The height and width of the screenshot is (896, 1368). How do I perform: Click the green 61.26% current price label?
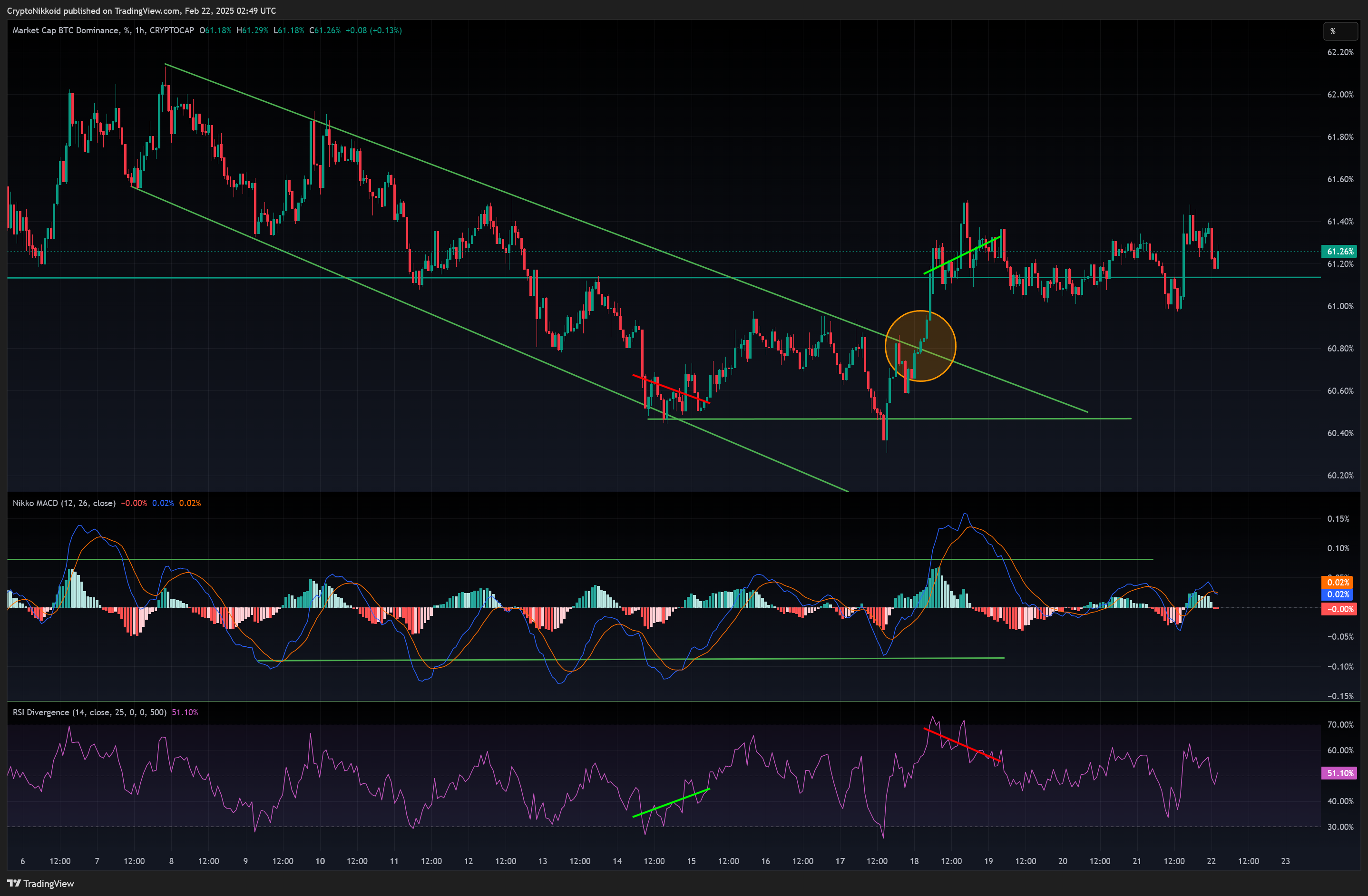pyautogui.click(x=1340, y=251)
